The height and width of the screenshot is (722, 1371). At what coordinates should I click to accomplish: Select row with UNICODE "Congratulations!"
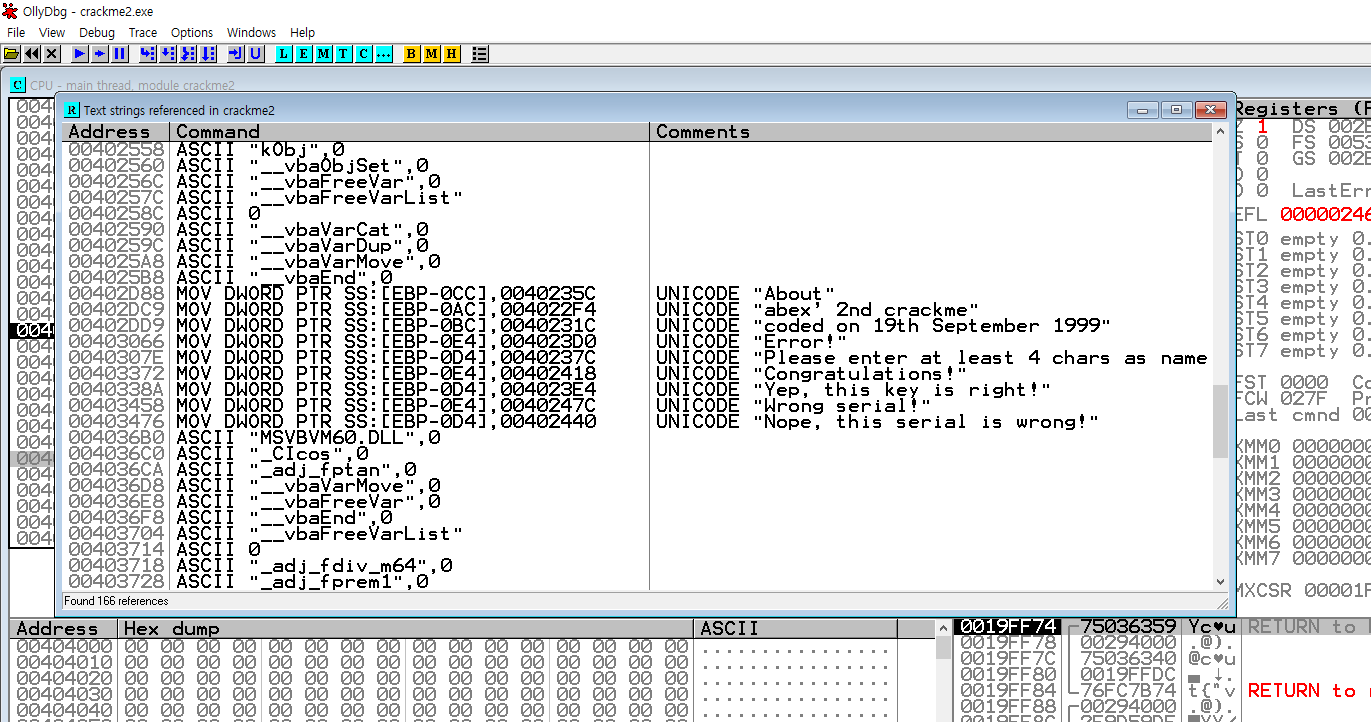tap(637, 374)
